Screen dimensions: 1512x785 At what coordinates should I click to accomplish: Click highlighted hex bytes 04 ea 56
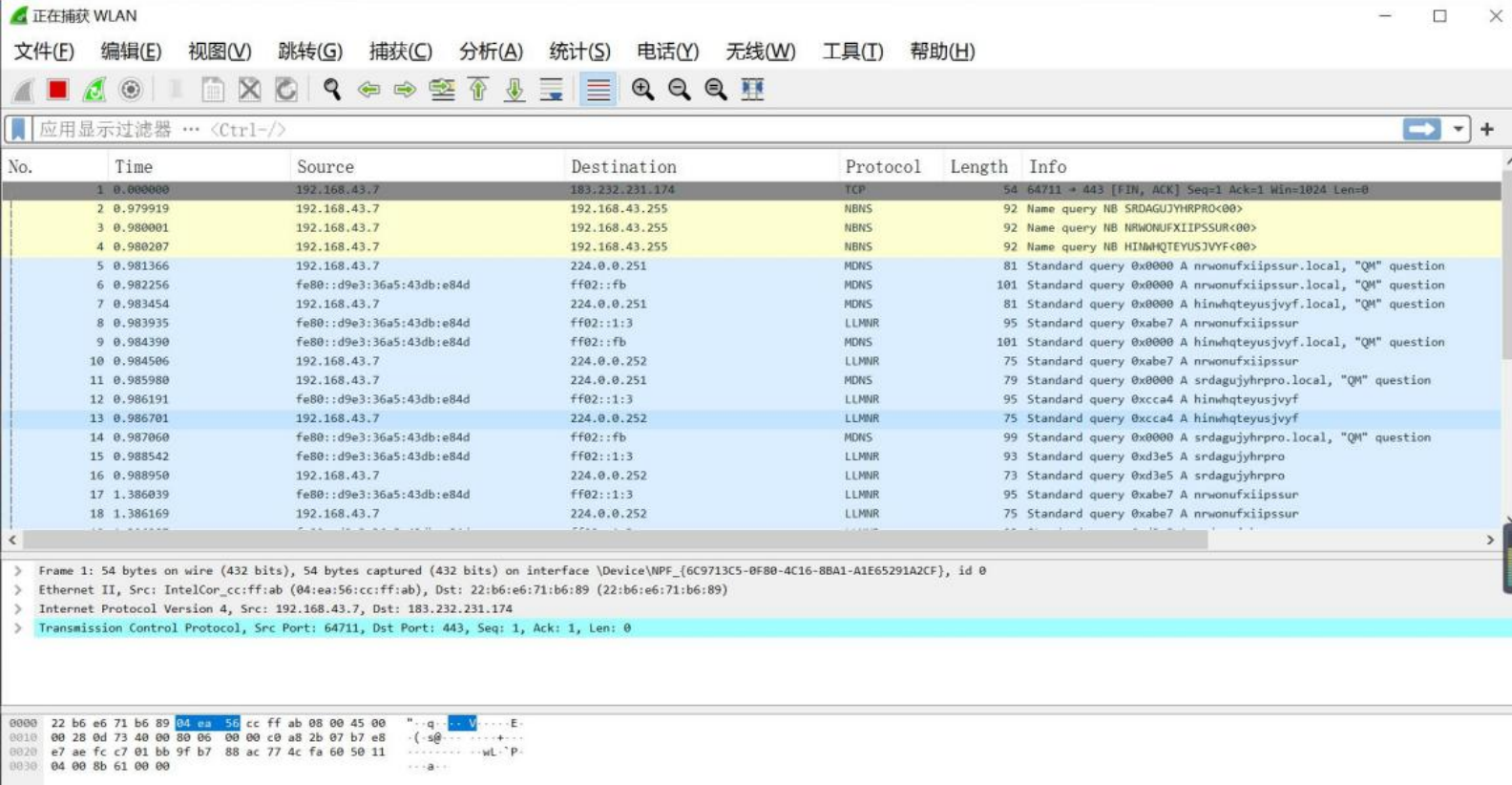207,724
